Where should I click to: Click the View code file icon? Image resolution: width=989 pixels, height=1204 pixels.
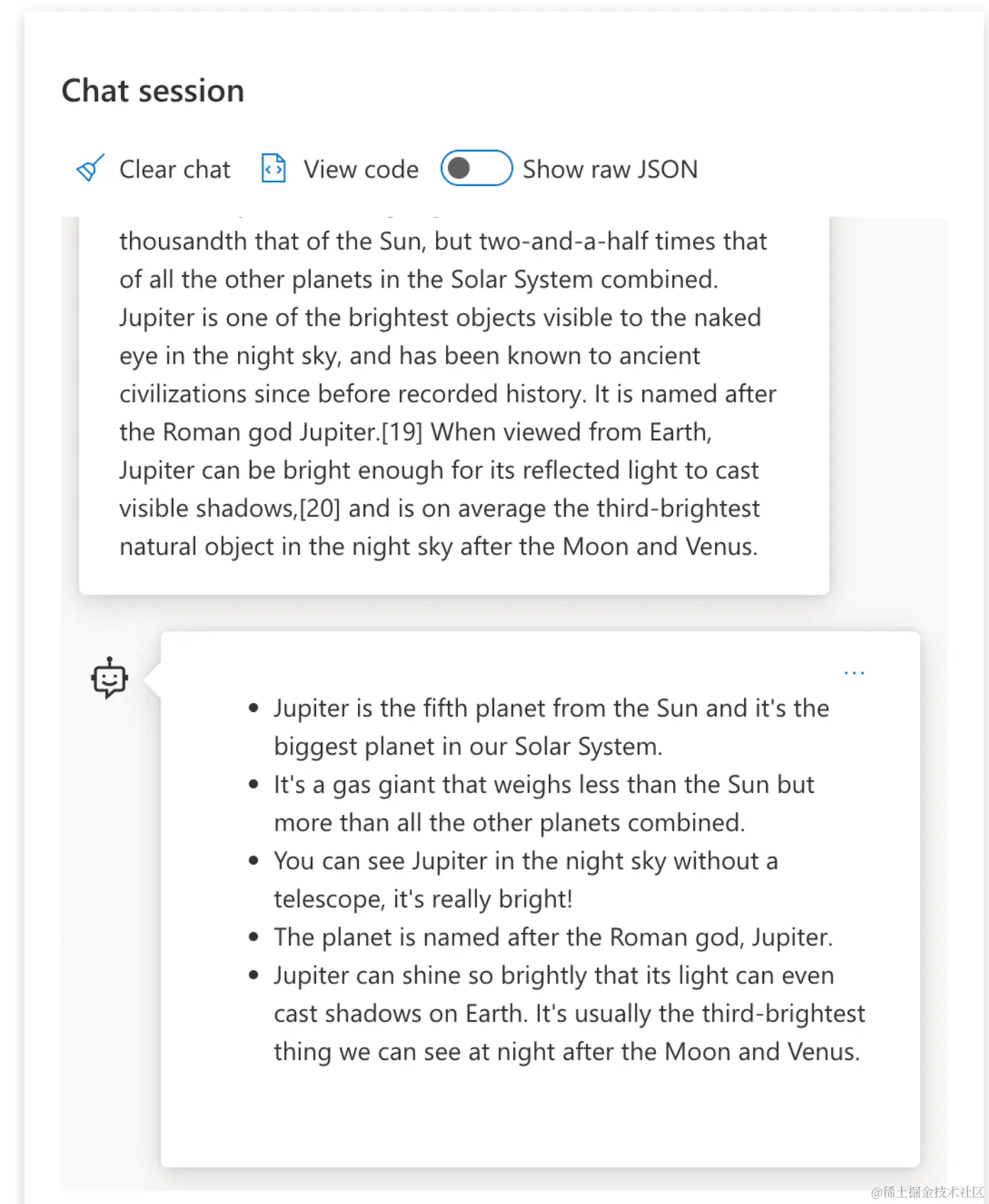(273, 169)
